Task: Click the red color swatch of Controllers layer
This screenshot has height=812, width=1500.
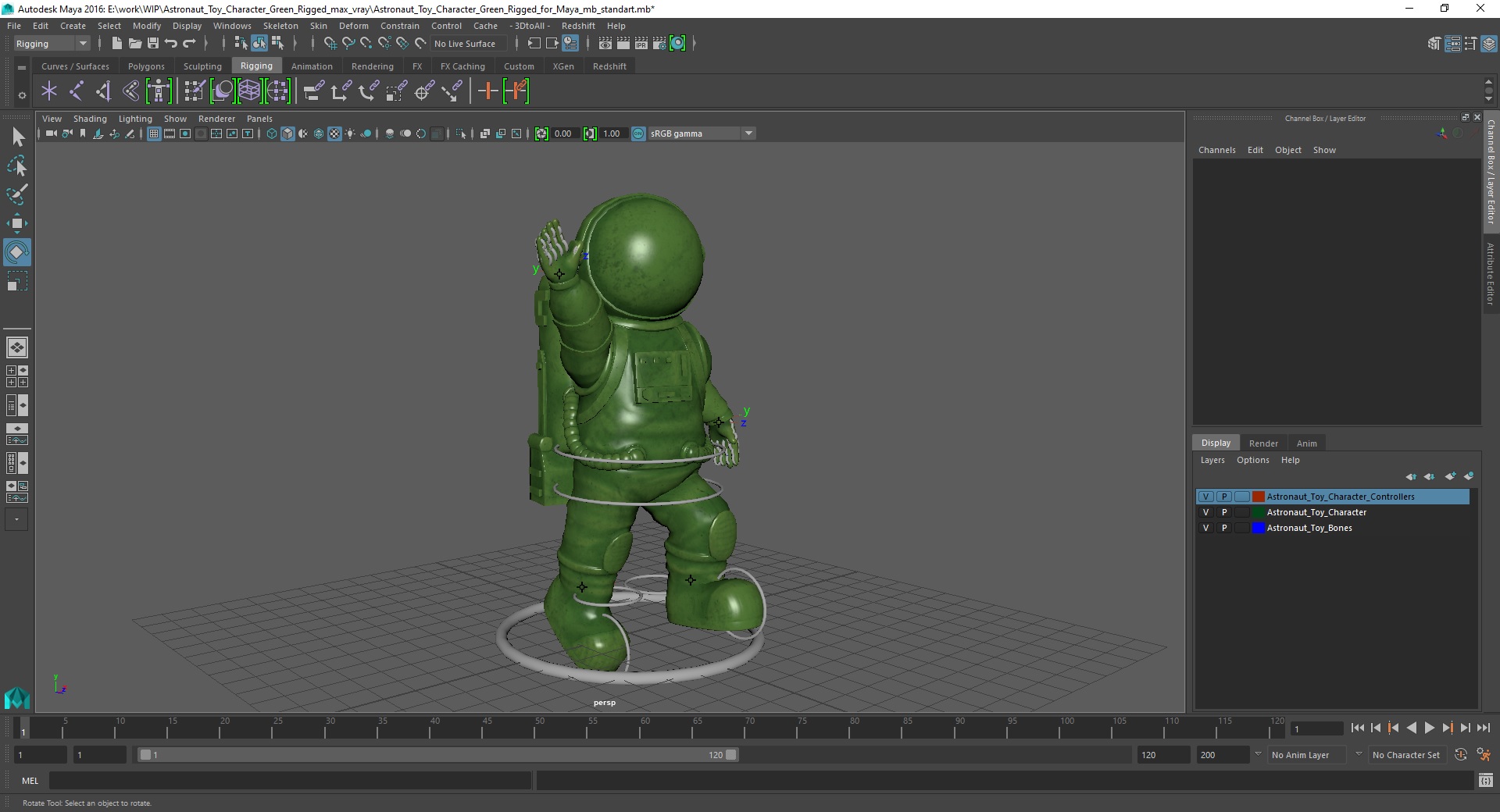Action: pos(1259,497)
